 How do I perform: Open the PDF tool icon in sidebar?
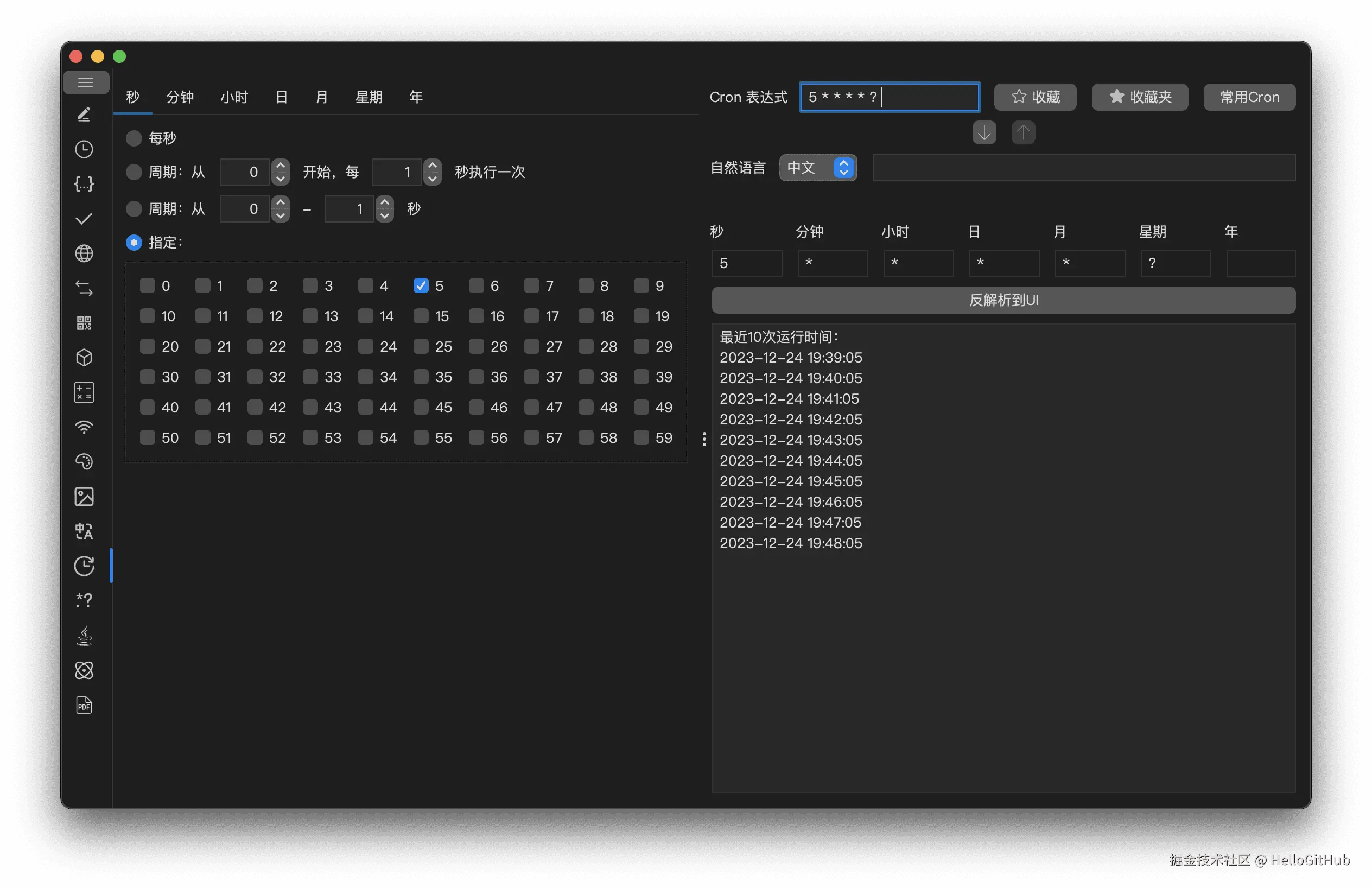[x=84, y=705]
